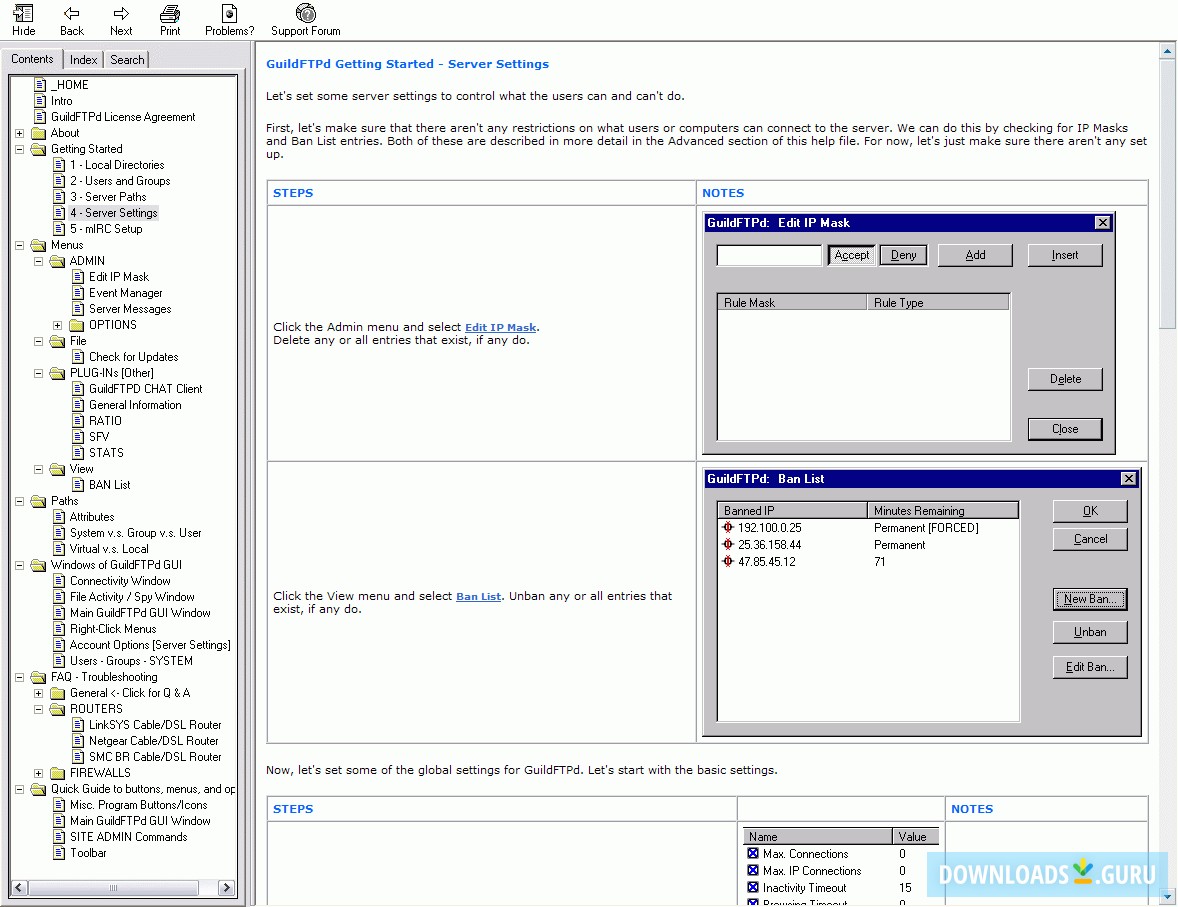Open the Support Forum
The image size is (1178, 907).
point(305,19)
